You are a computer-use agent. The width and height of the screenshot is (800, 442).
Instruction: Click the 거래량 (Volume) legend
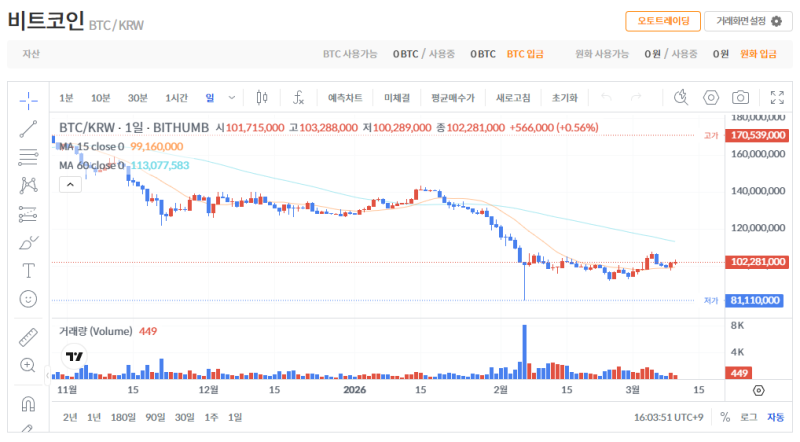(95, 331)
